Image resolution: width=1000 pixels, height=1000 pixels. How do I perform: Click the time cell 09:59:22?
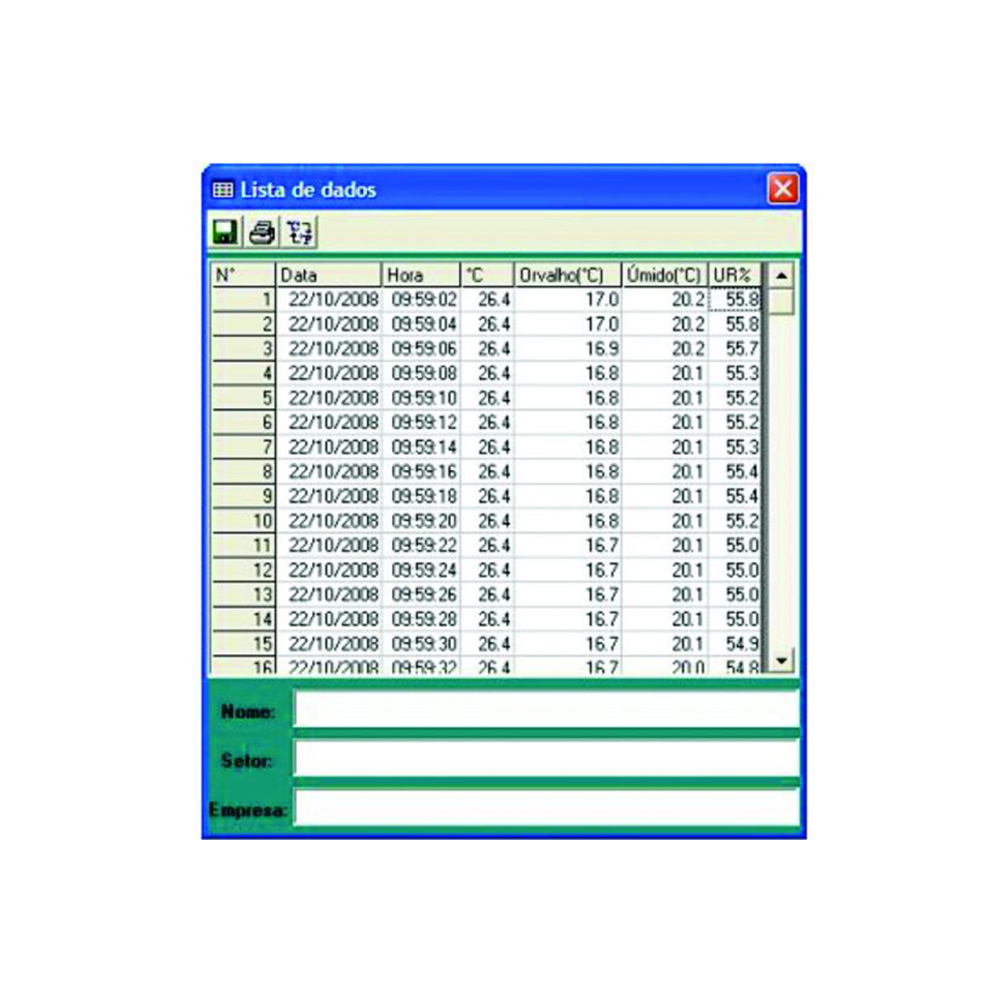coord(421,545)
